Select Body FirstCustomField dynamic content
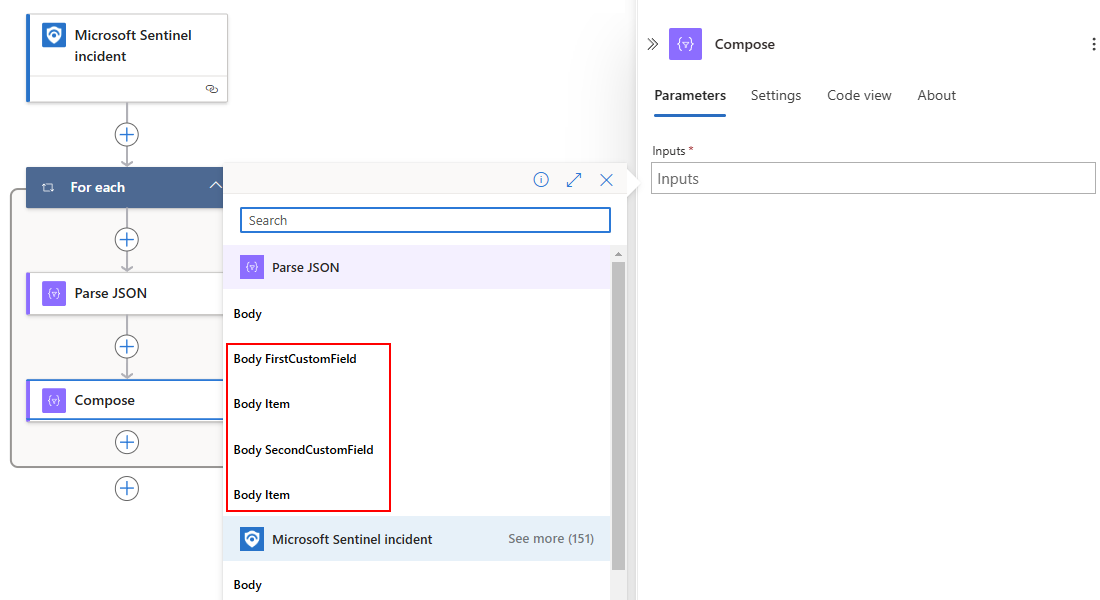This screenshot has height=600, width=1100. [x=295, y=359]
